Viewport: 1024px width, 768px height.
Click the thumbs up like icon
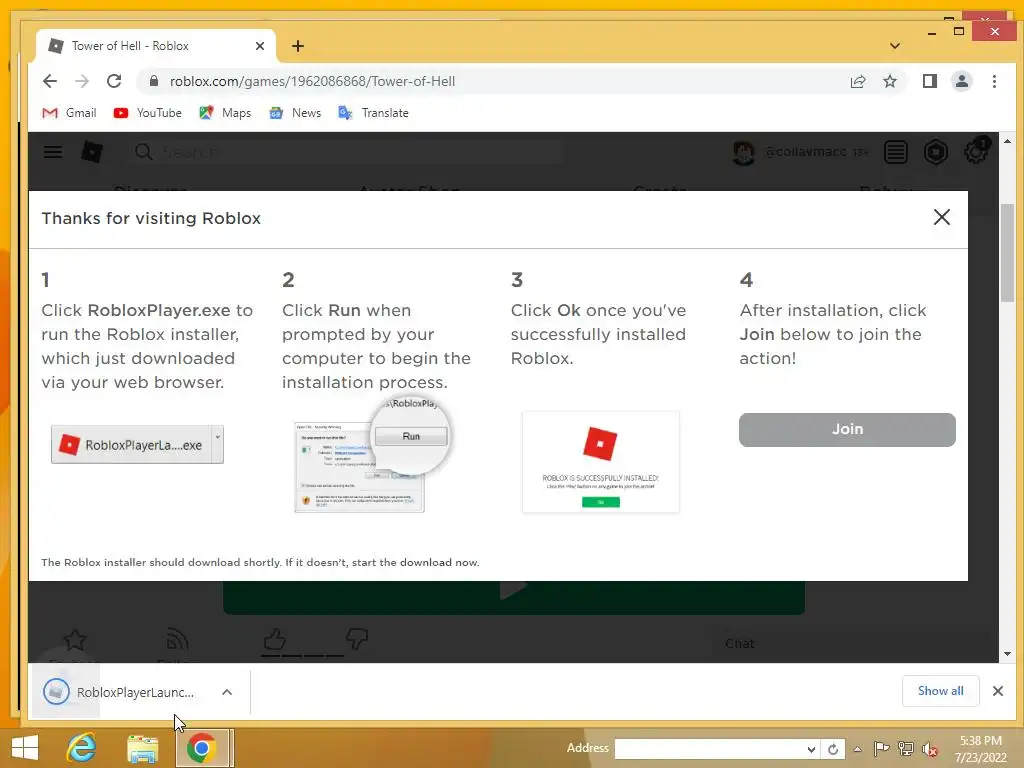tap(274, 639)
